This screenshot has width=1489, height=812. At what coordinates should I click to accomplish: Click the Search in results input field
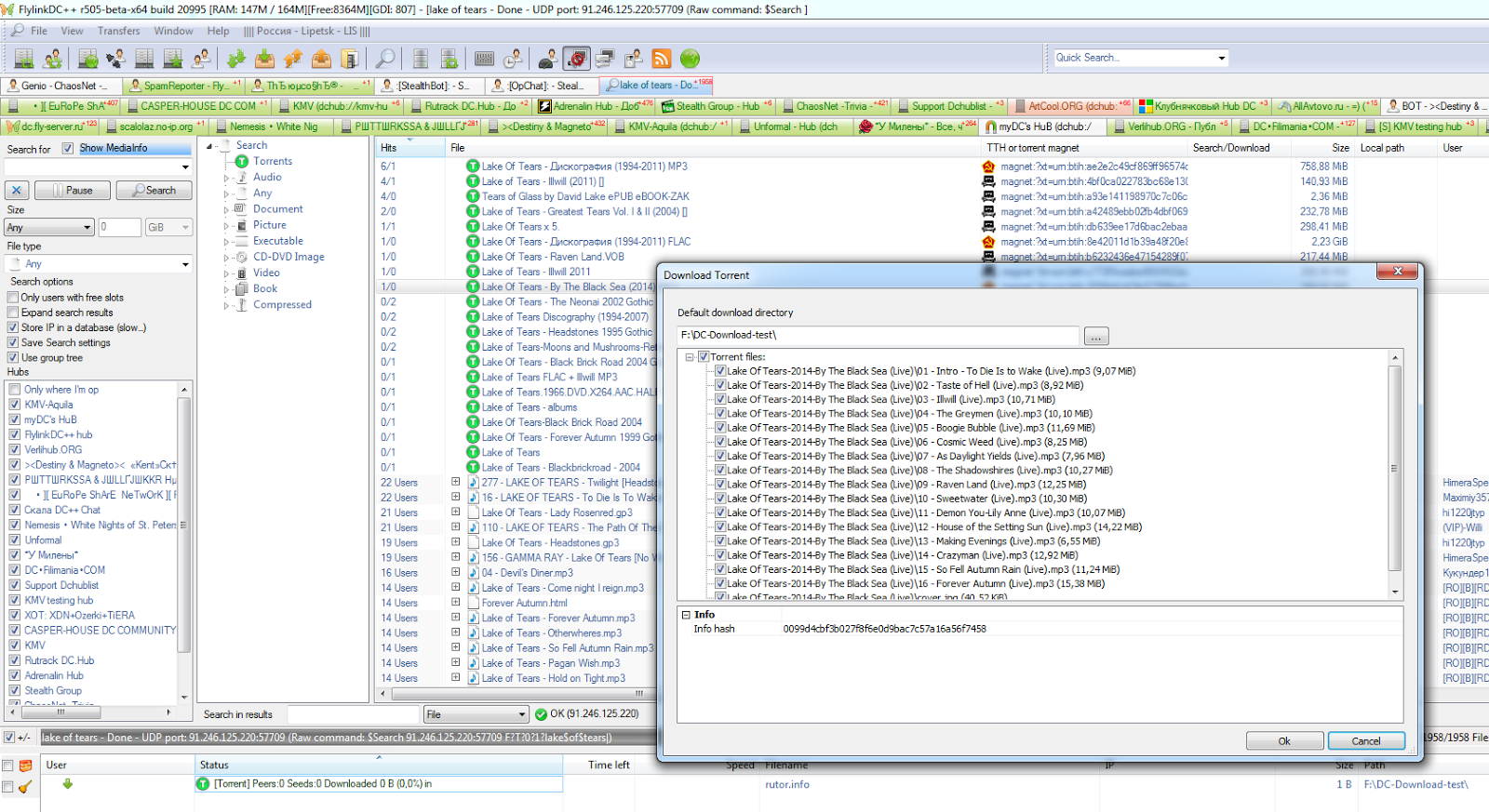[354, 714]
